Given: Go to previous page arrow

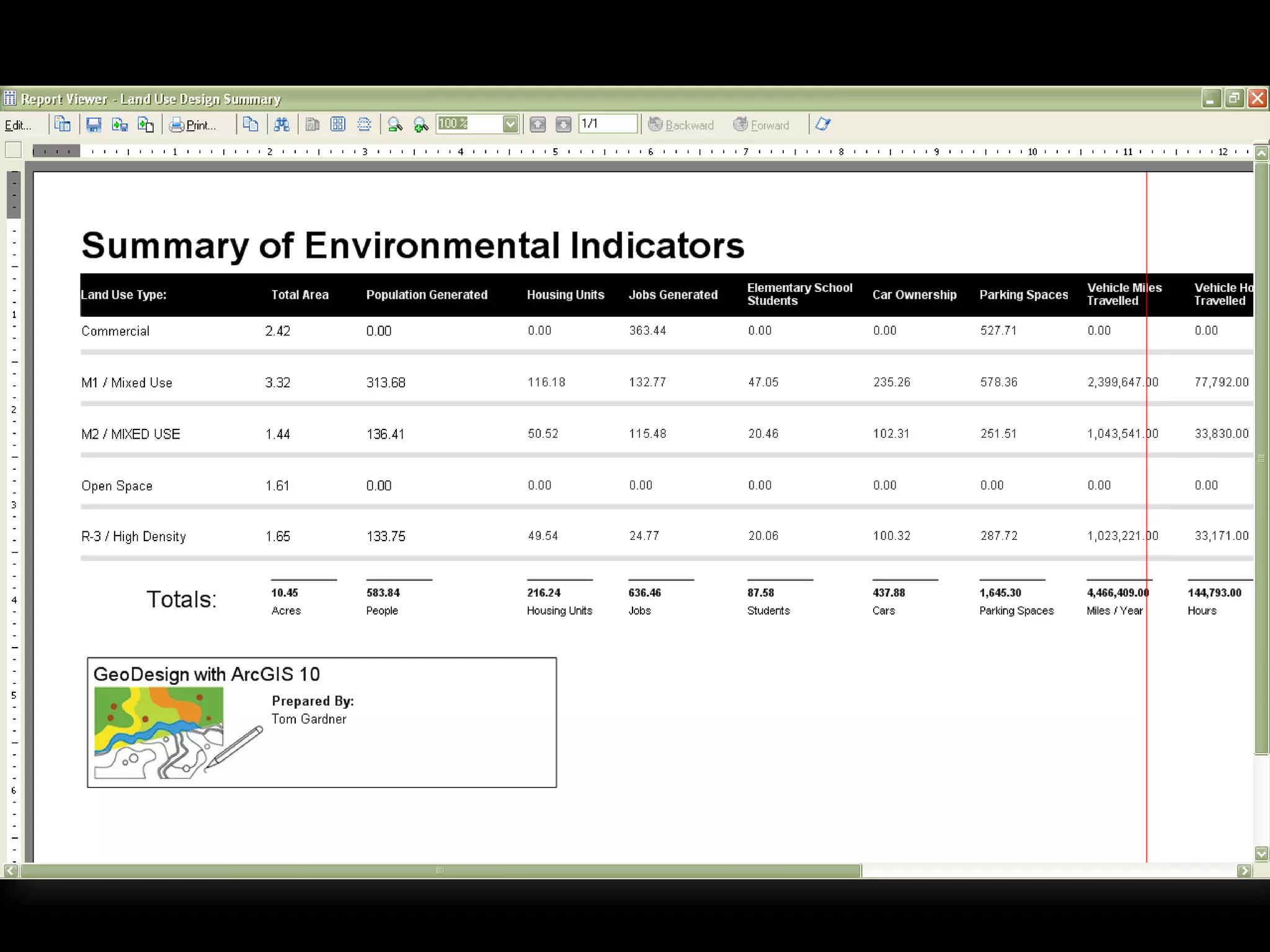Looking at the screenshot, I should coord(538,125).
